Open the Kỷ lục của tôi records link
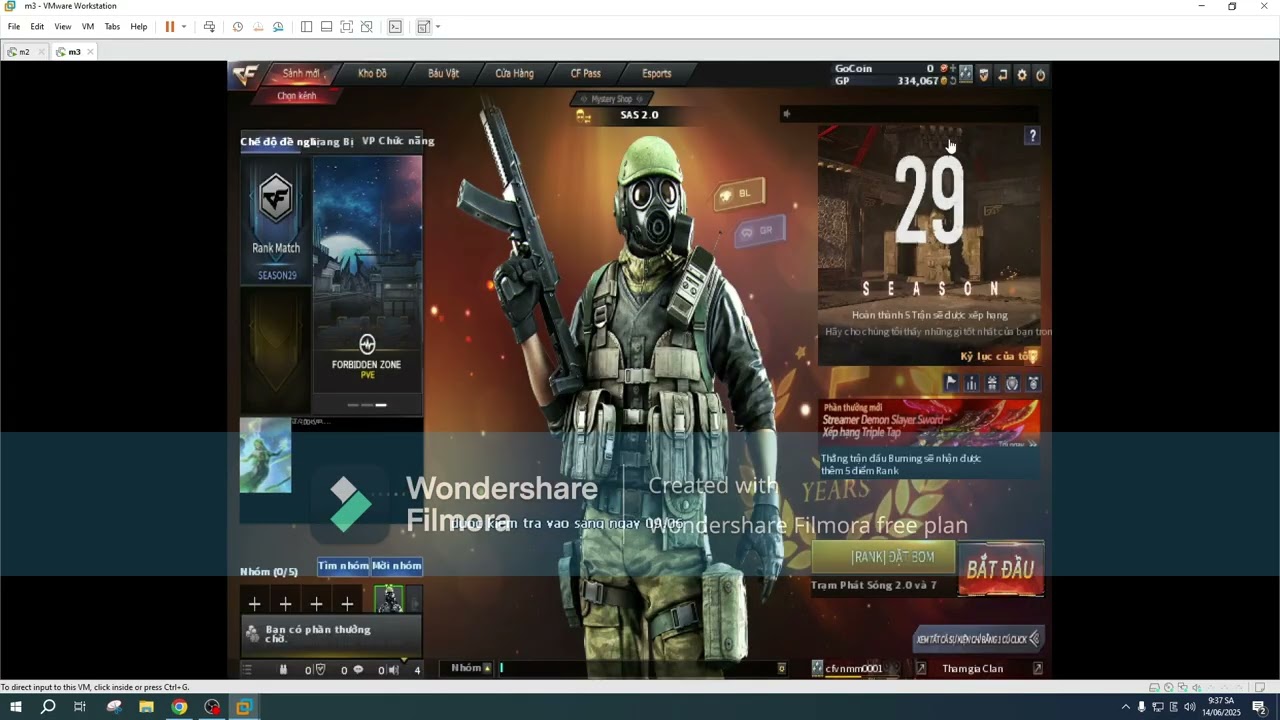Screen dimensions: 1280x720 (999, 356)
